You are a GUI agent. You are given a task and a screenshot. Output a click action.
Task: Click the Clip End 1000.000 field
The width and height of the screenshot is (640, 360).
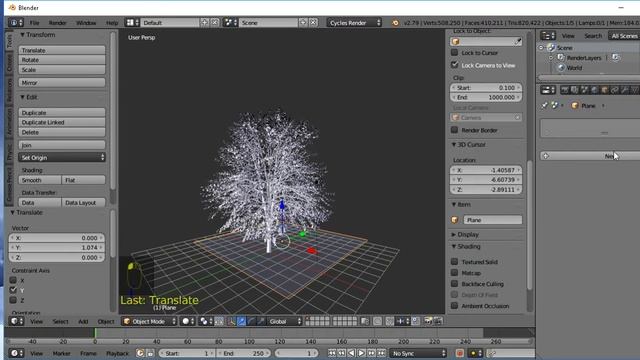(x=486, y=98)
